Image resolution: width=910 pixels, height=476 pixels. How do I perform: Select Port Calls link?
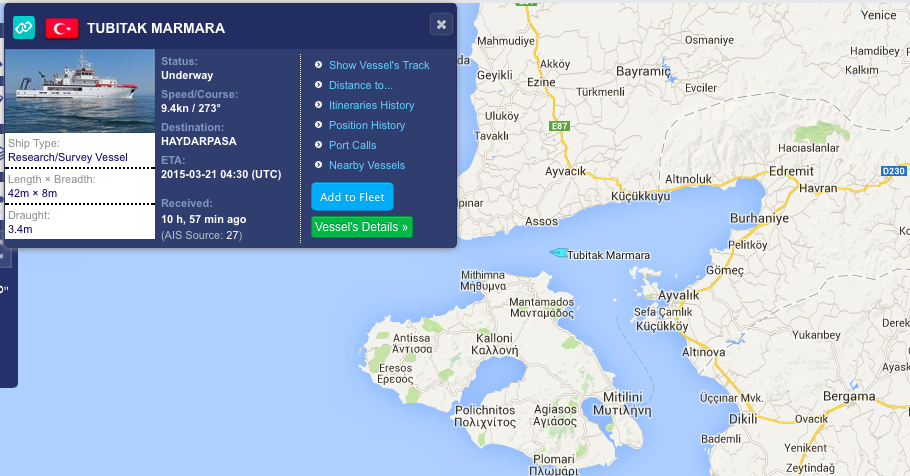click(352, 145)
